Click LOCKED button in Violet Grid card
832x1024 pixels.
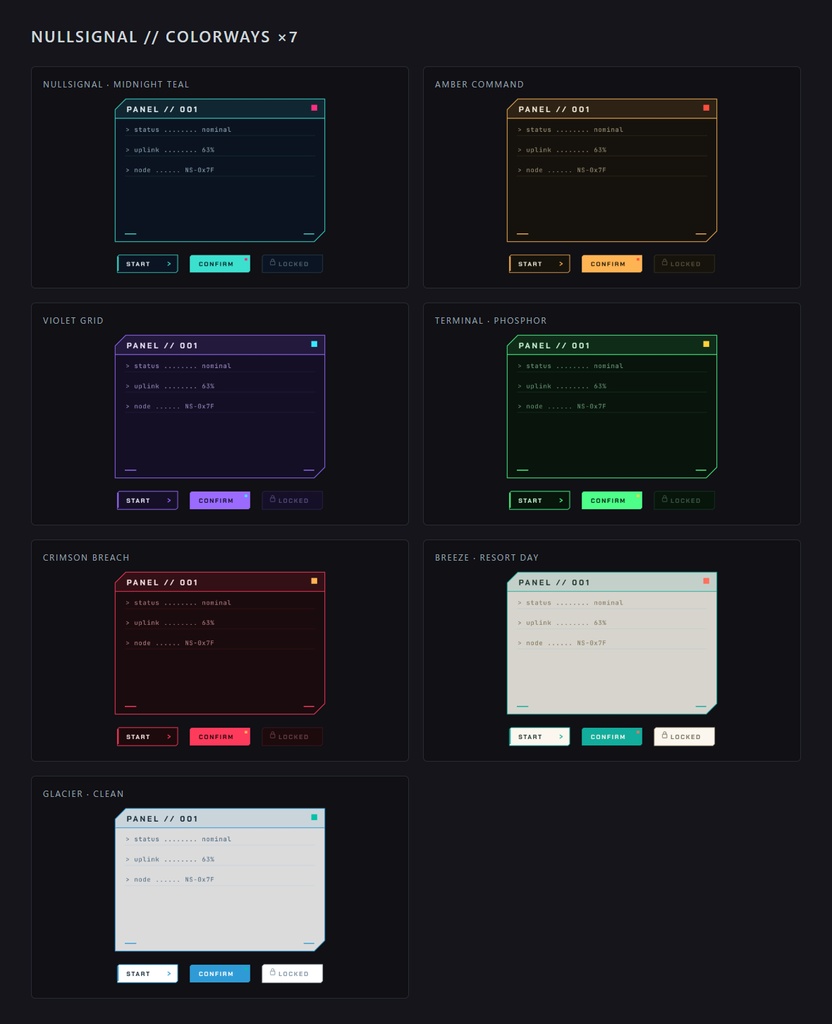[x=292, y=500]
